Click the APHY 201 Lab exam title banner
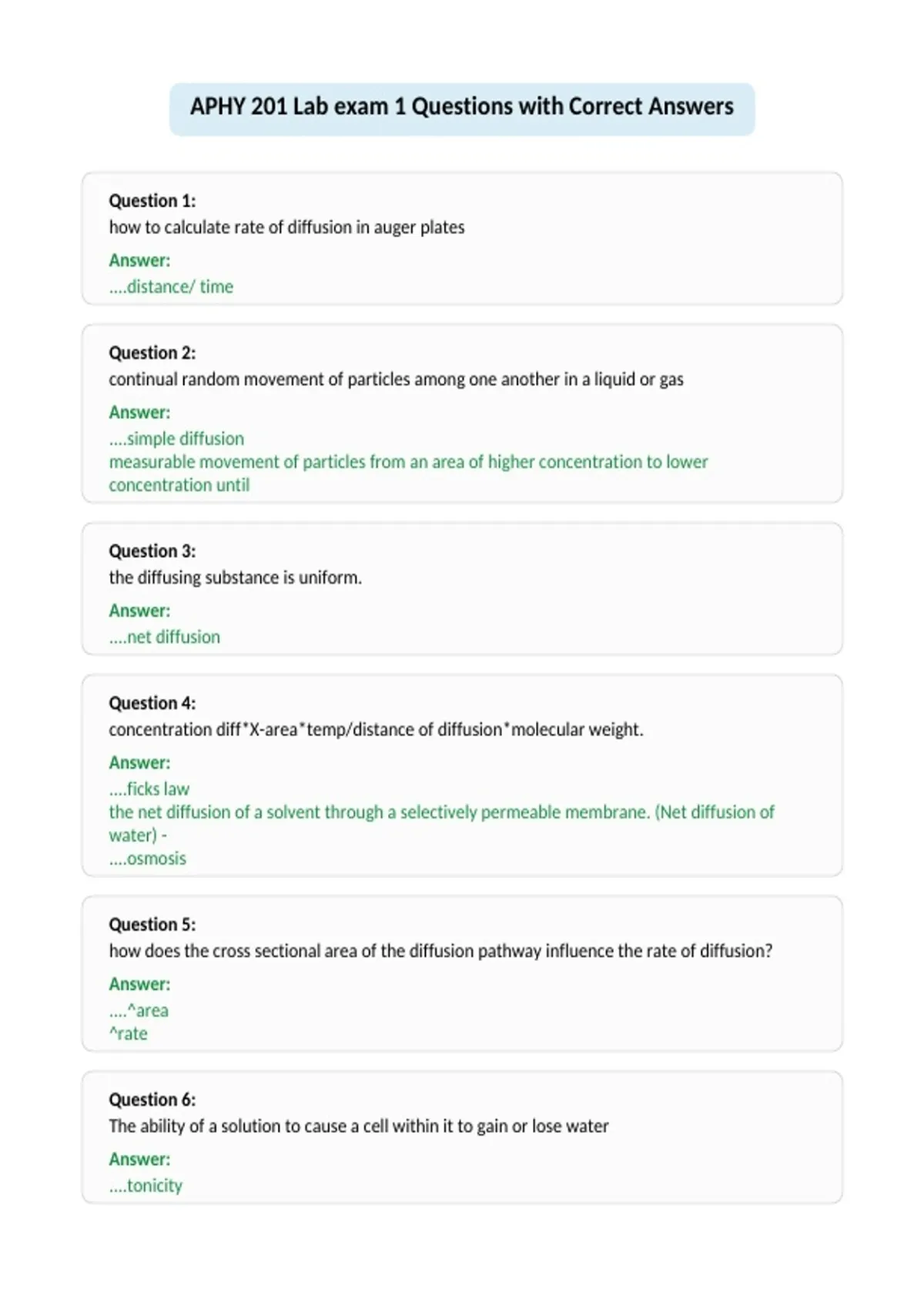The width and height of the screenshot is (924, 1309). click(x=462, y=109)
